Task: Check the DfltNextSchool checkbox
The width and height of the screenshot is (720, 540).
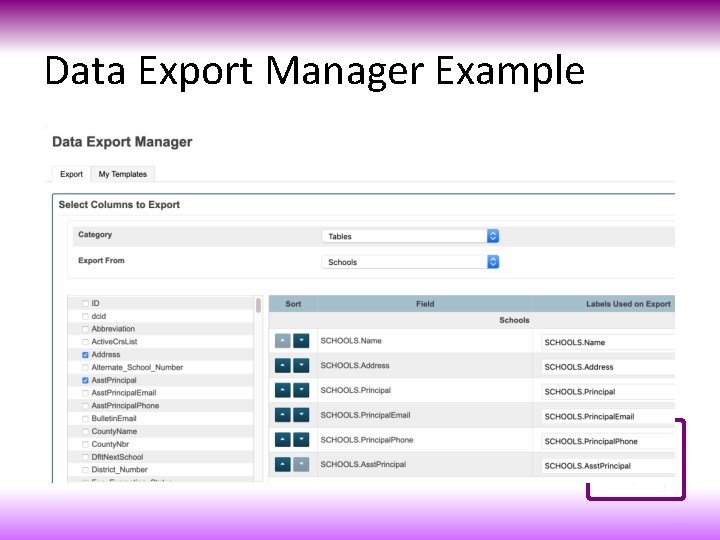Action: tap(85, 457)
